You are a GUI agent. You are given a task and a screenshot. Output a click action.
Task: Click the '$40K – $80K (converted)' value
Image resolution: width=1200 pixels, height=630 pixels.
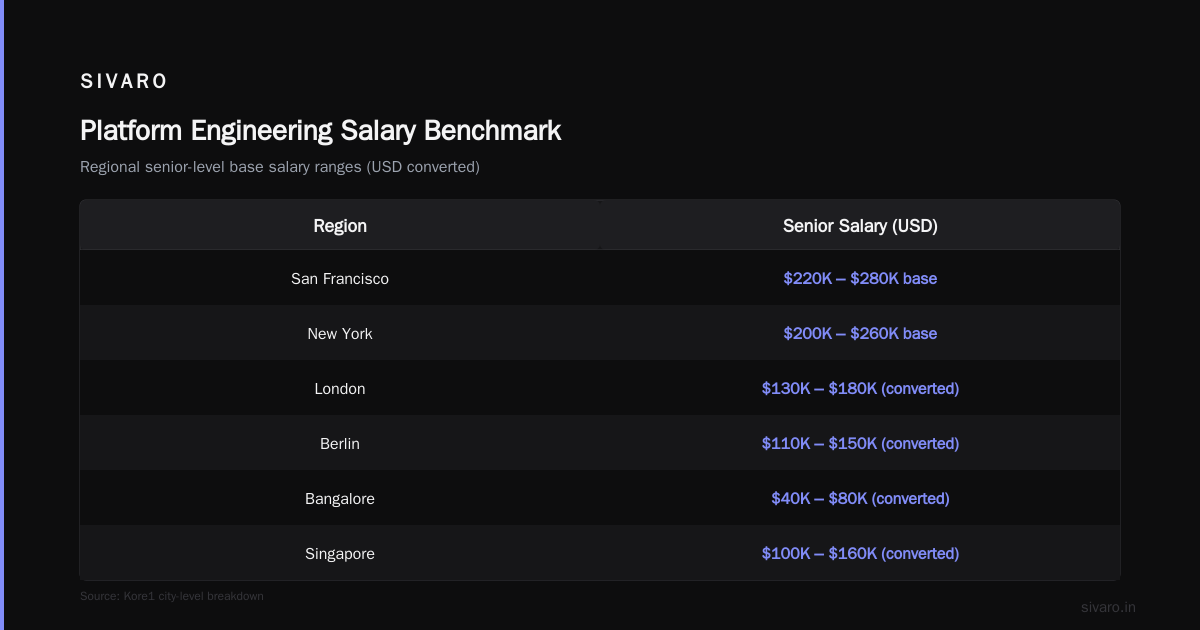860,499
